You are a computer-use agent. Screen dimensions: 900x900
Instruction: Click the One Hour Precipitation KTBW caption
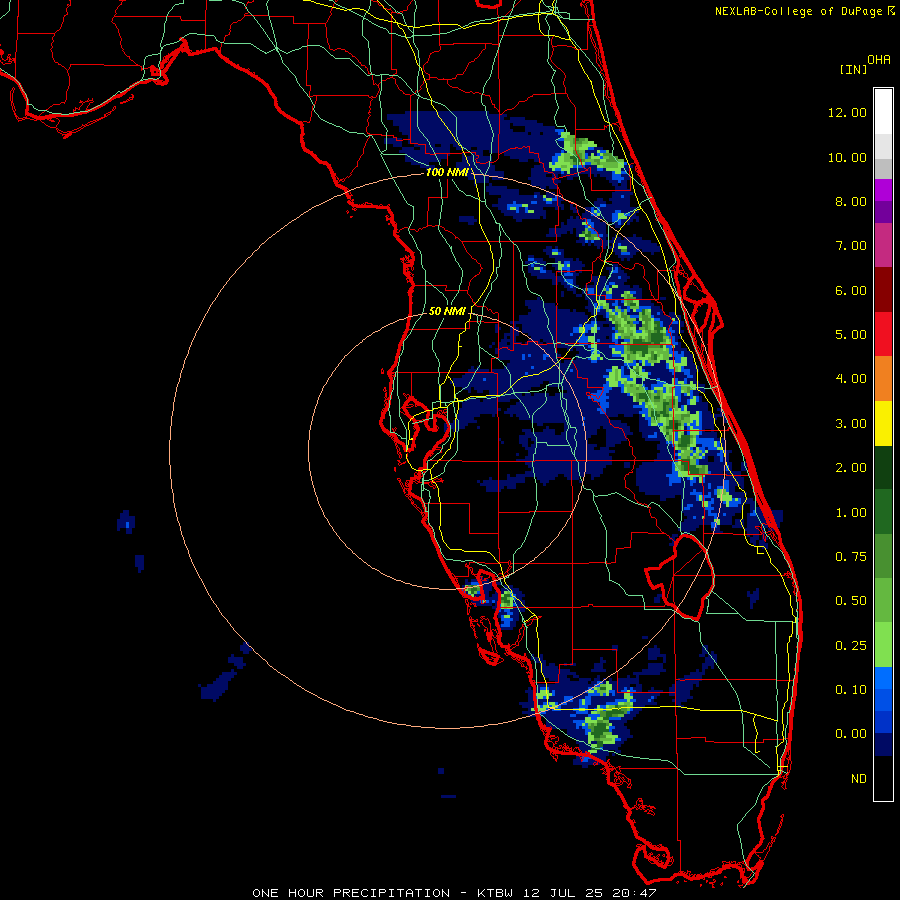[x=454, y=893]
